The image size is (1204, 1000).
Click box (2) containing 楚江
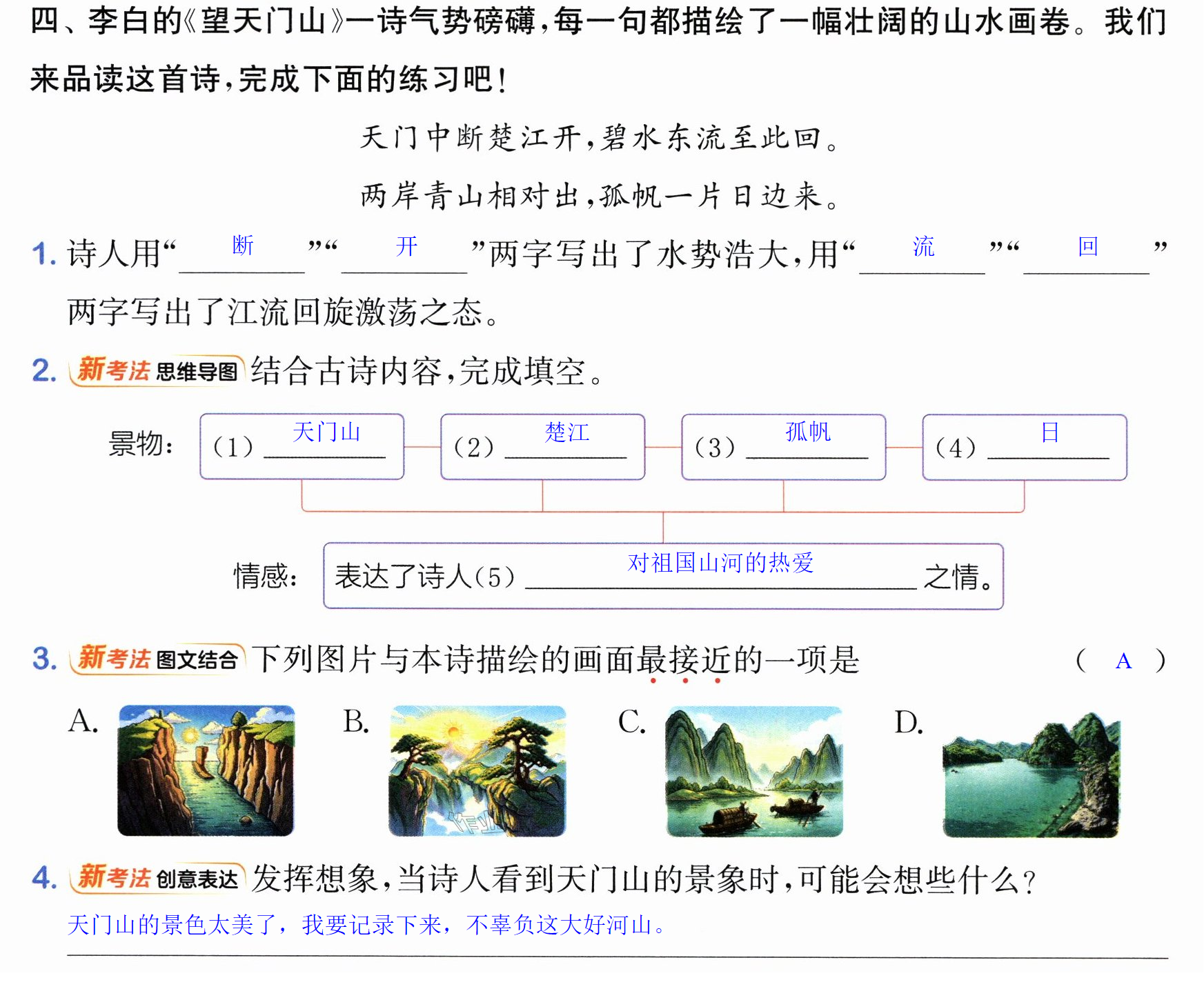543,447
